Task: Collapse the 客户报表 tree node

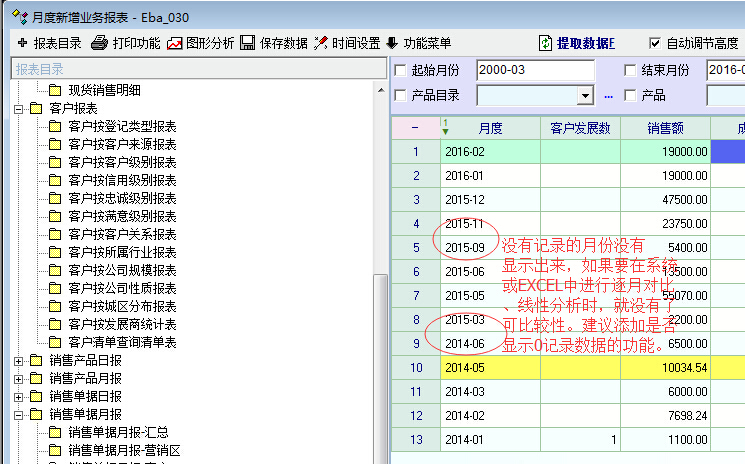Action: pos(18,108)
